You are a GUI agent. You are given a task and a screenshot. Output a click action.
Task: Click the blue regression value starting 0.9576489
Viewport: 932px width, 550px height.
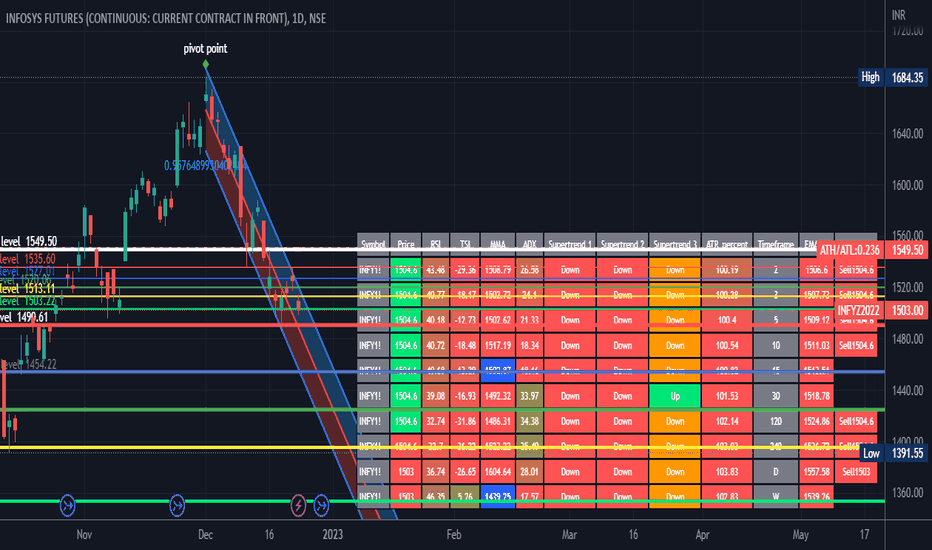pos(206,165)
